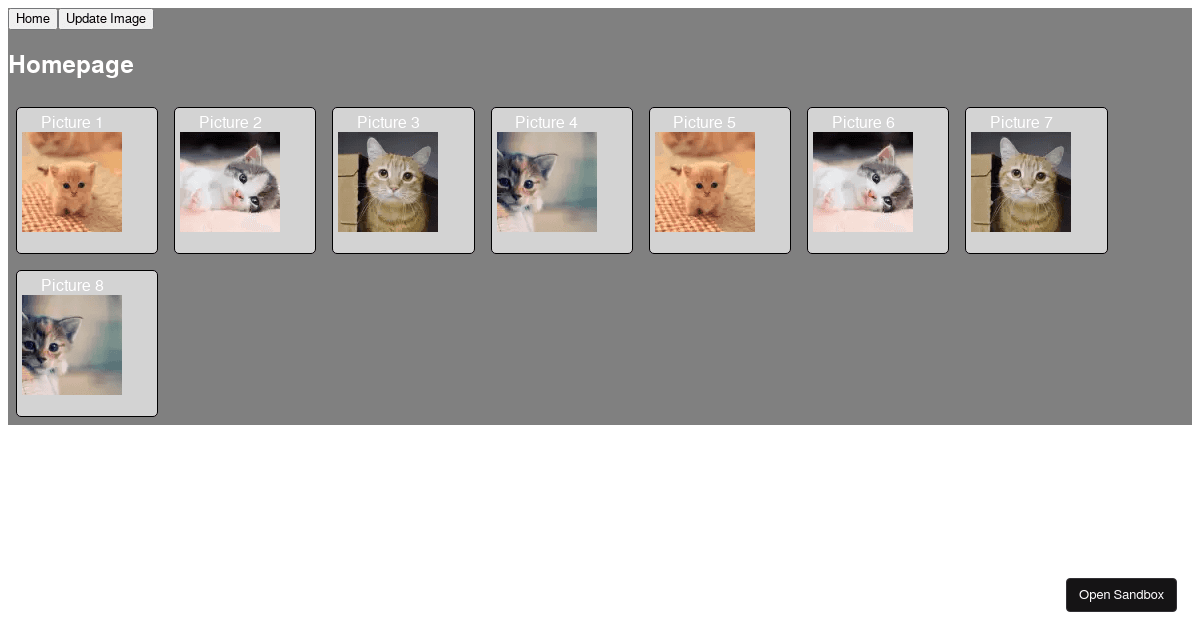The width and height of the screenshot is (1200, 630).
Task: Click the Homepage heading
Action: tap(71, 65)
